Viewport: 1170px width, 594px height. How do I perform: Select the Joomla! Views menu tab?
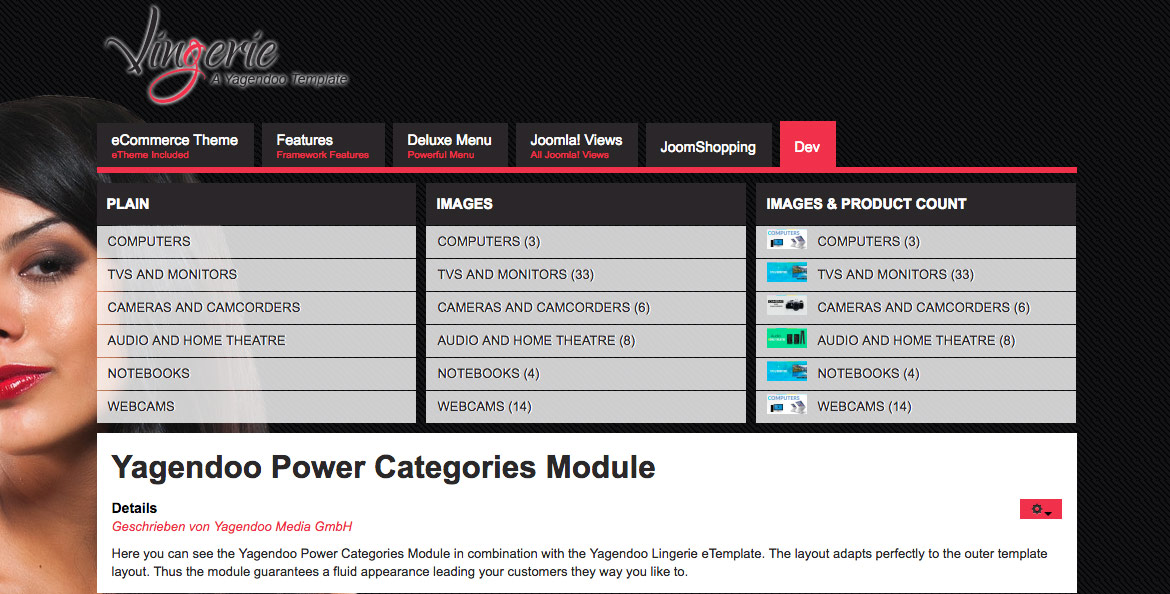click(577, 146)
